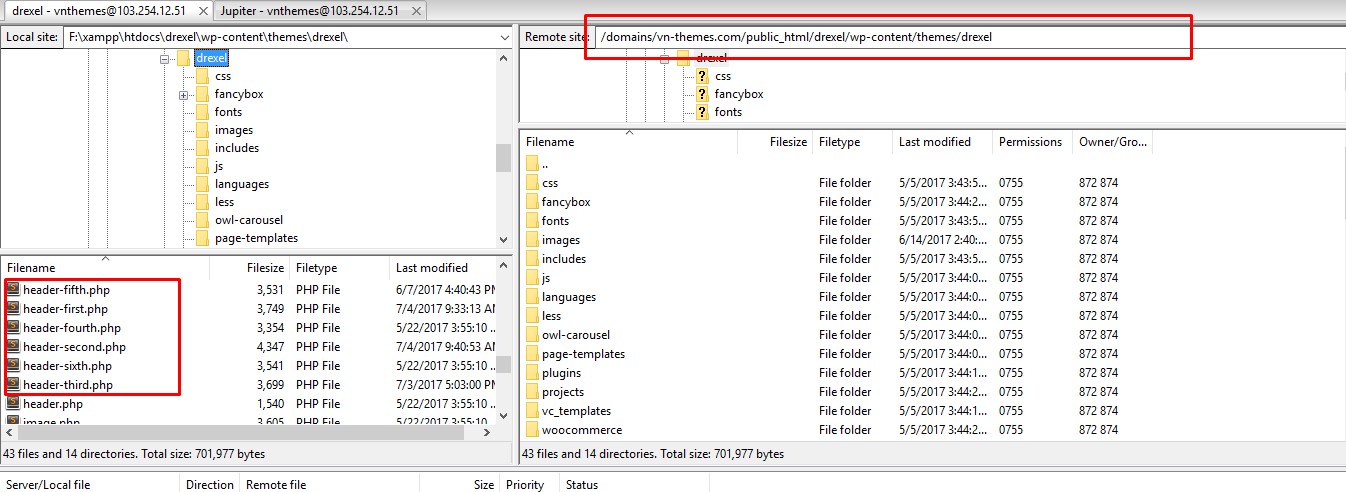Open the Local site path dropdown
The width and height of the screenshot is (1346, 492).
click(x=503, y=37)
